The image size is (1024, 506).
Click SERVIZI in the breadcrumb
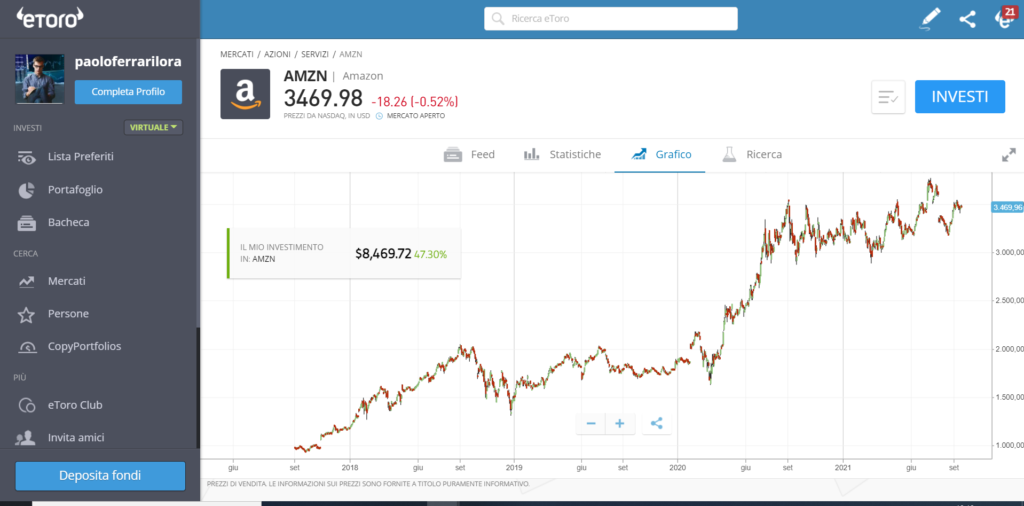(x=315, y=54)
